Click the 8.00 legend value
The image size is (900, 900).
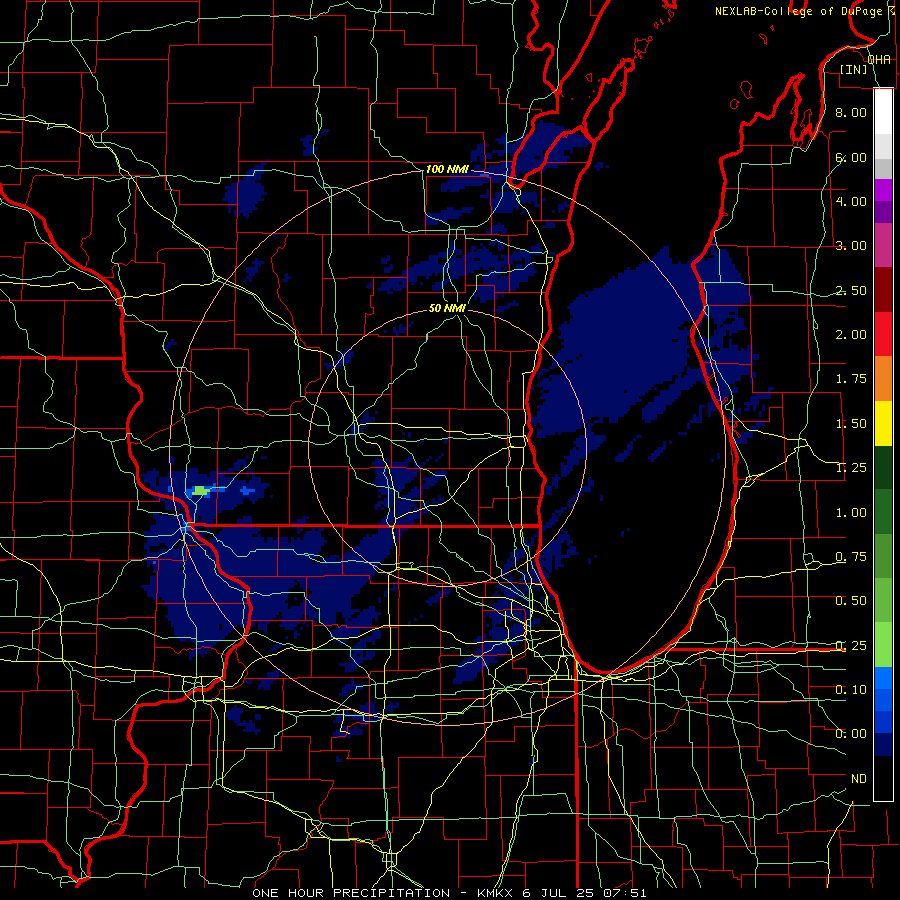851,112
